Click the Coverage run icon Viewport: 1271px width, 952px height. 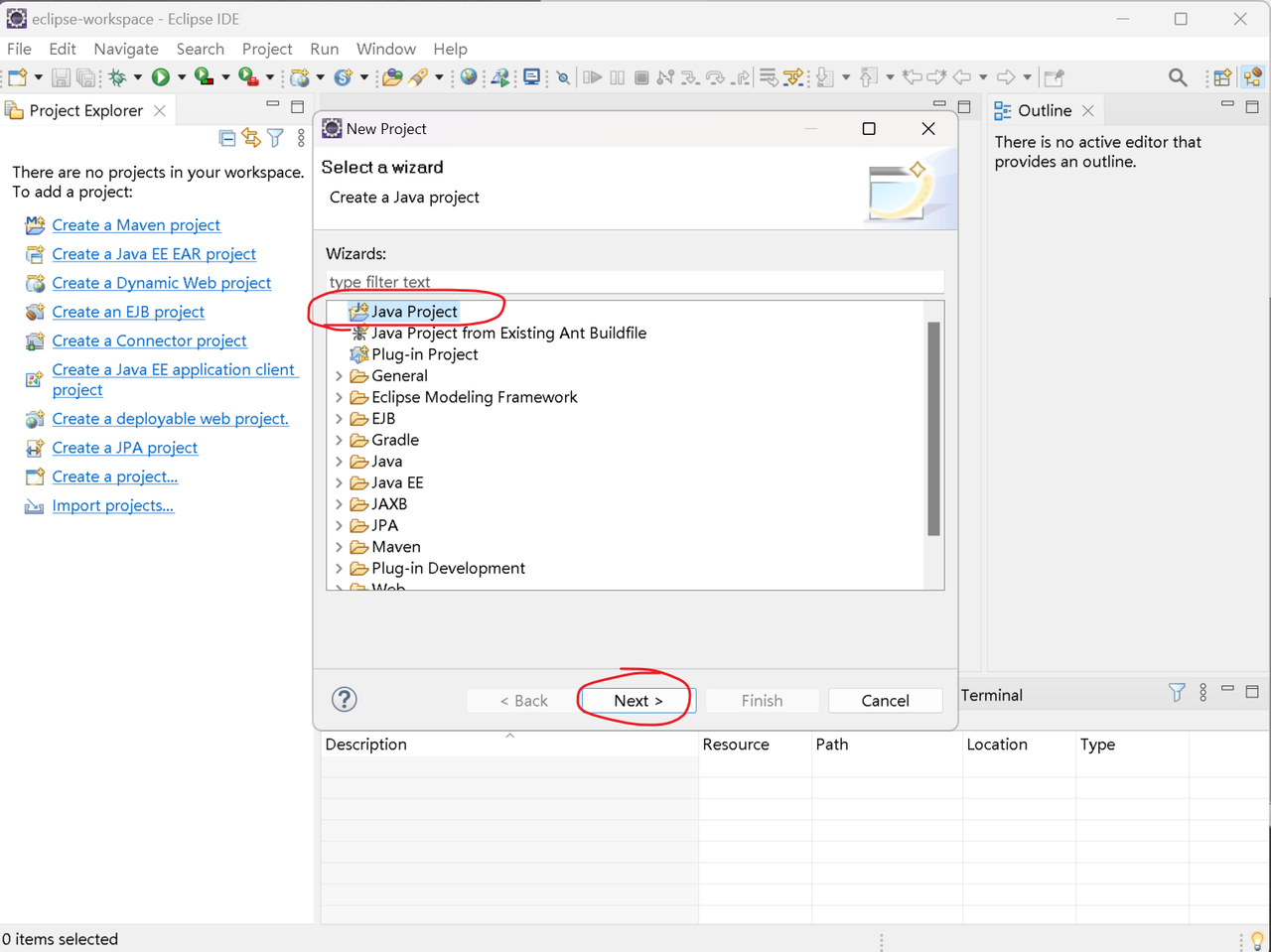click(205, 77)
